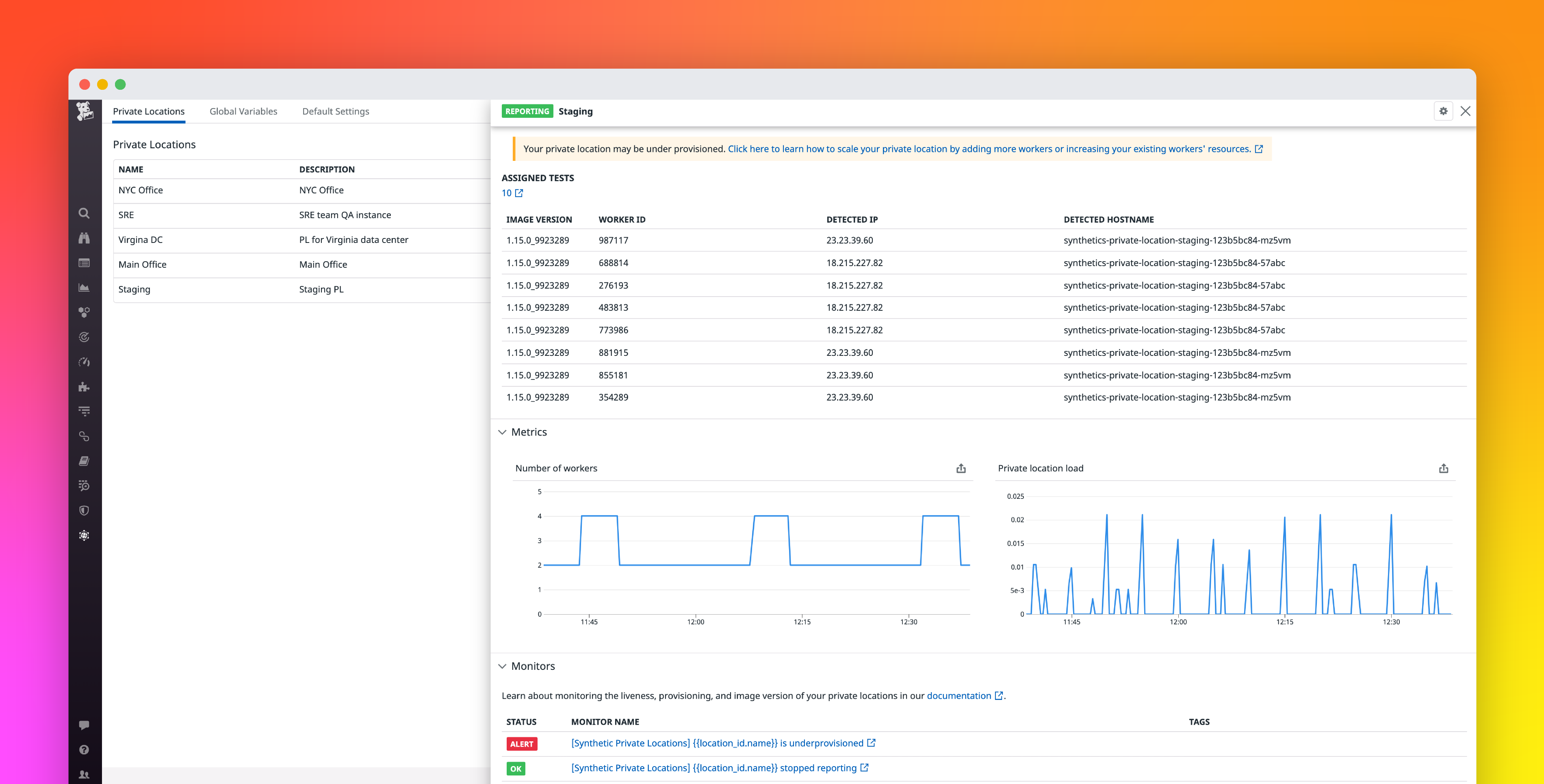The width and height of the screenshot is (1544, 784).
Task: Click the ALERT status badge
Action: coord(521,743)
